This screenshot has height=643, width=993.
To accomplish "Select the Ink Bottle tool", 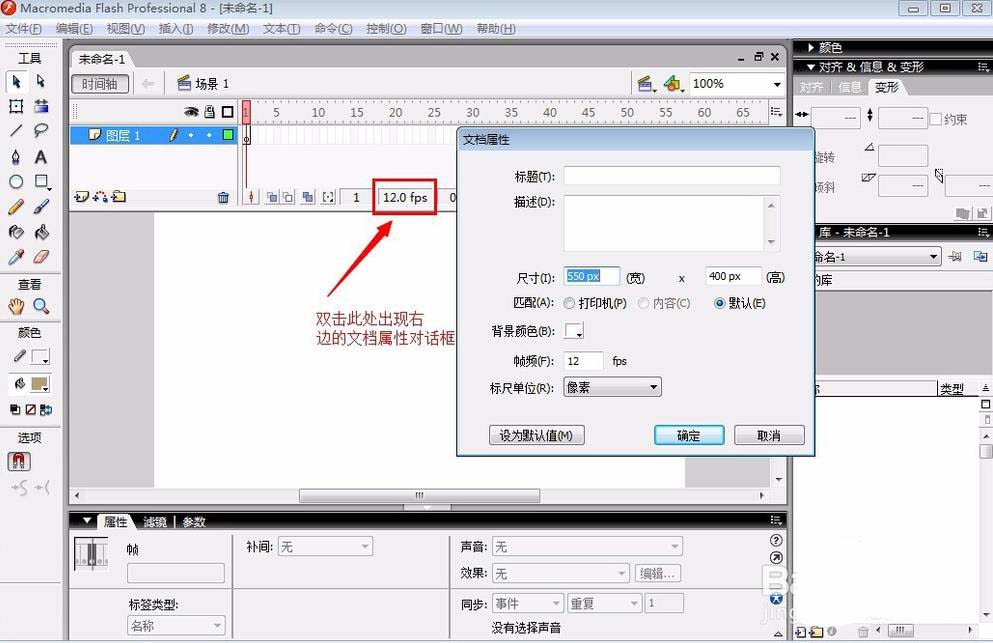I will pos(16,232).
